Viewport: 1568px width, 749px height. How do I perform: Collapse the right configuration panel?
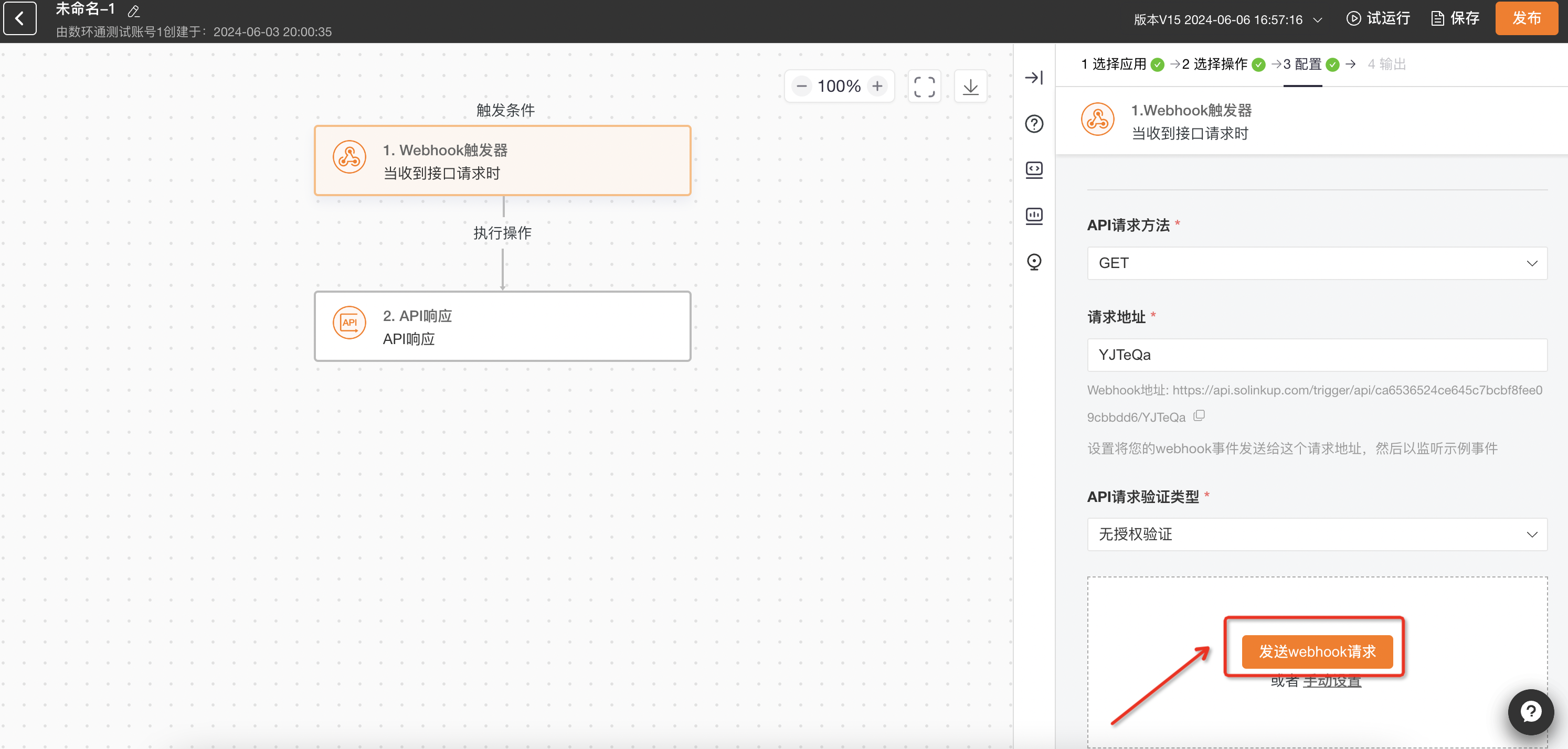click(1034, 78)
